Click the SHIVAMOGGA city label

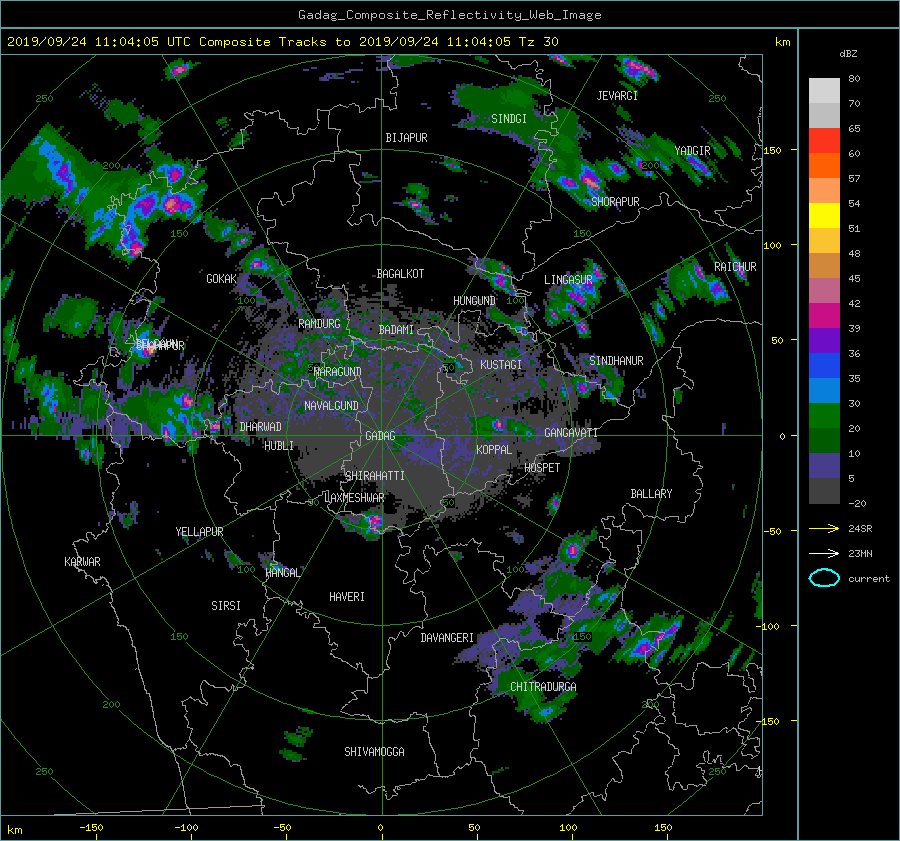(x=374, y=751)
